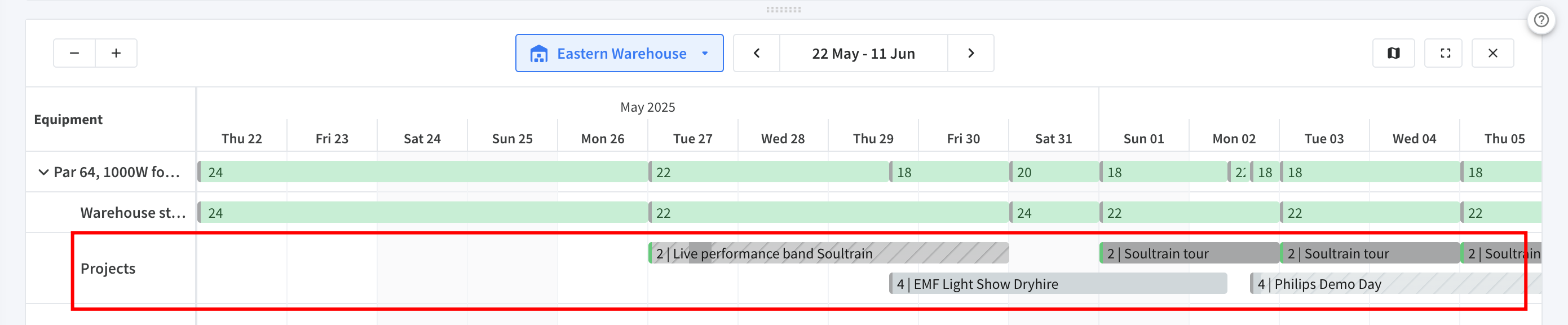Open the 22 May - 11 Jun date picker
Image resolution: width=1568 pixels, height=325 pixels.
pyautogui.click(x=863, y=54)
